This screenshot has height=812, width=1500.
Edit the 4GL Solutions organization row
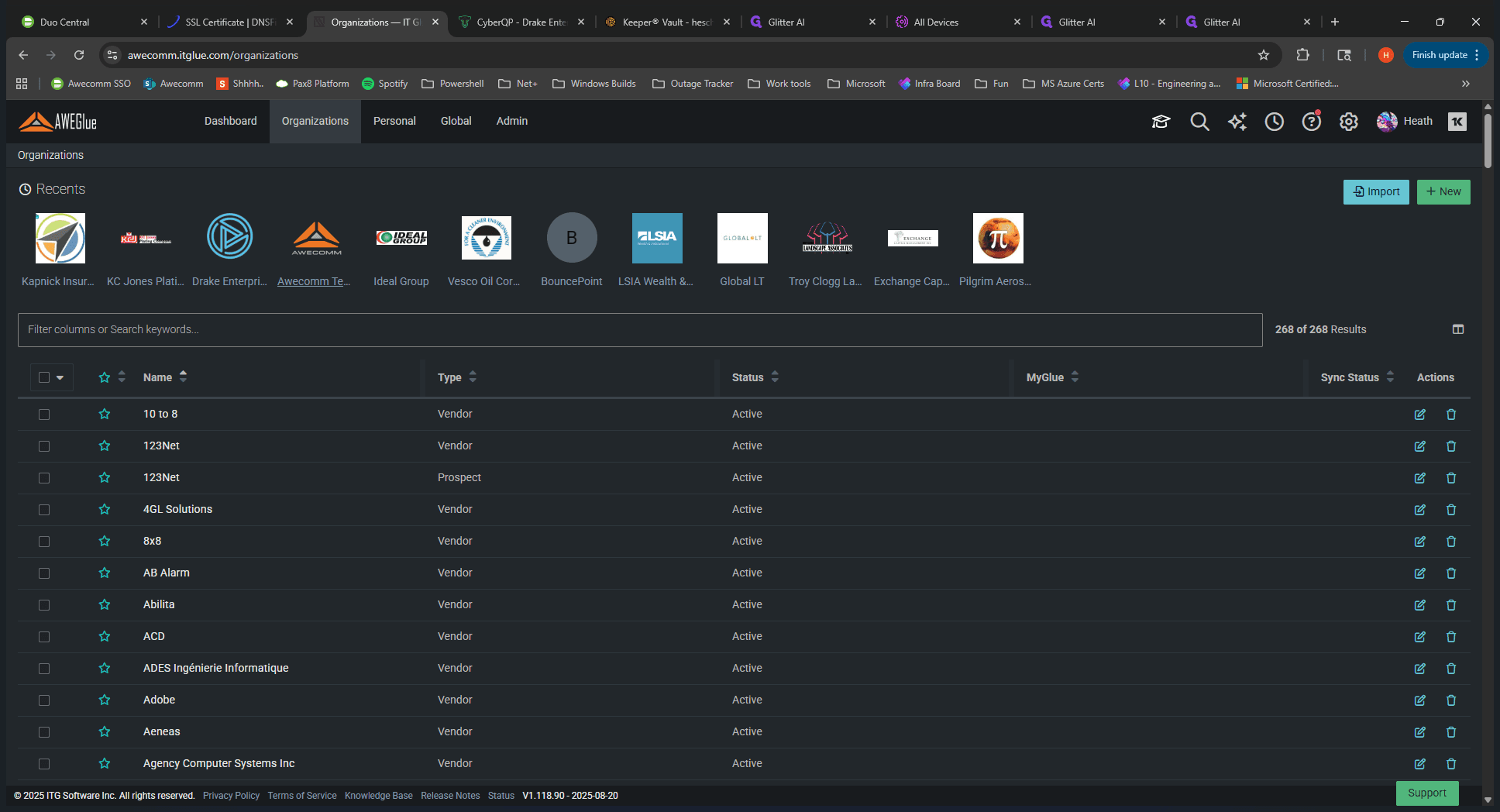tap(1419, 510)
